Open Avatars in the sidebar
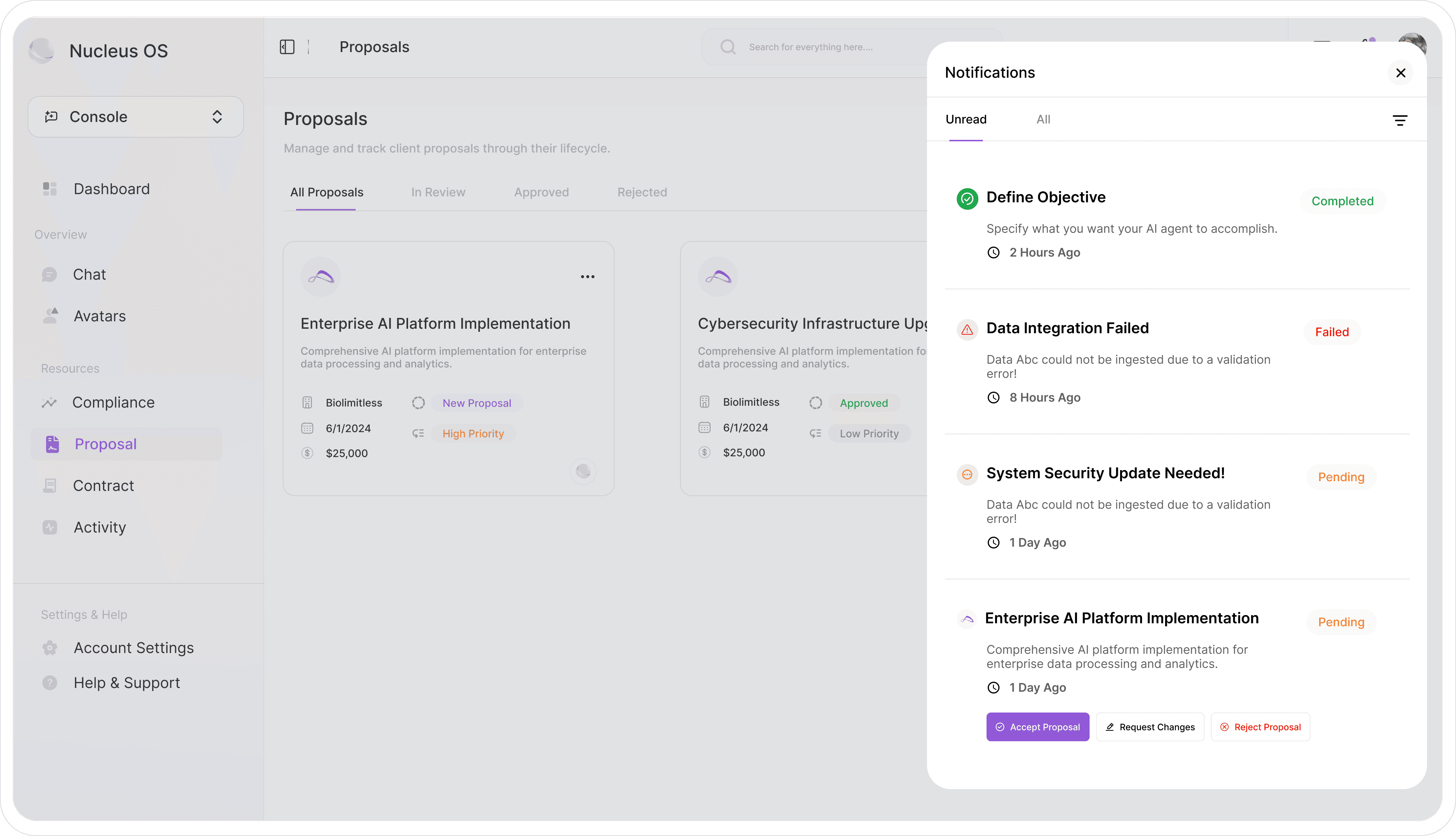The height and width of the screenshot is (836, 1456). 99,316
